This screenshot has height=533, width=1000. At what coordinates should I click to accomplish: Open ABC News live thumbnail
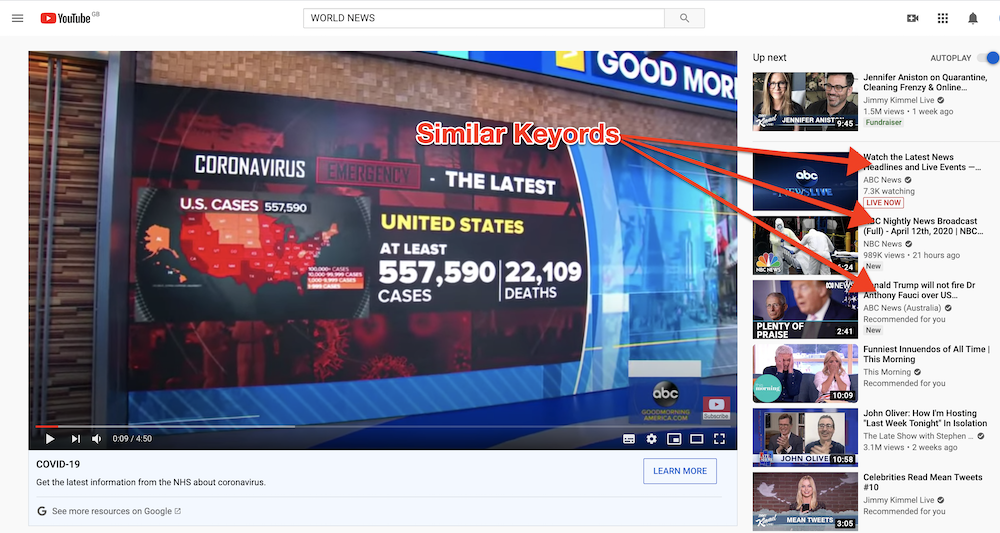tap(805, 182)
